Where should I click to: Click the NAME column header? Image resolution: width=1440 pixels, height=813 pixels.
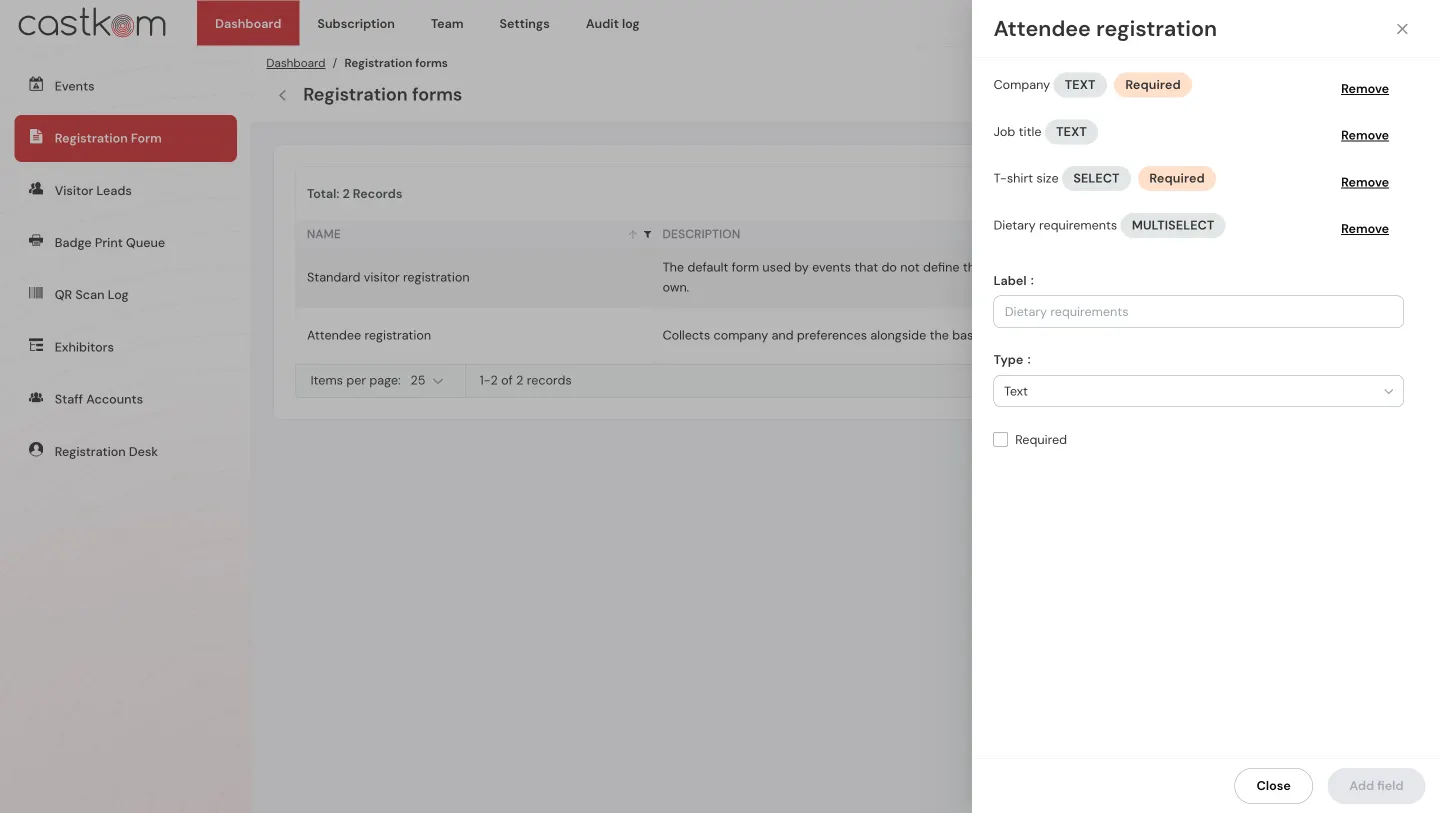pos(324,234)
